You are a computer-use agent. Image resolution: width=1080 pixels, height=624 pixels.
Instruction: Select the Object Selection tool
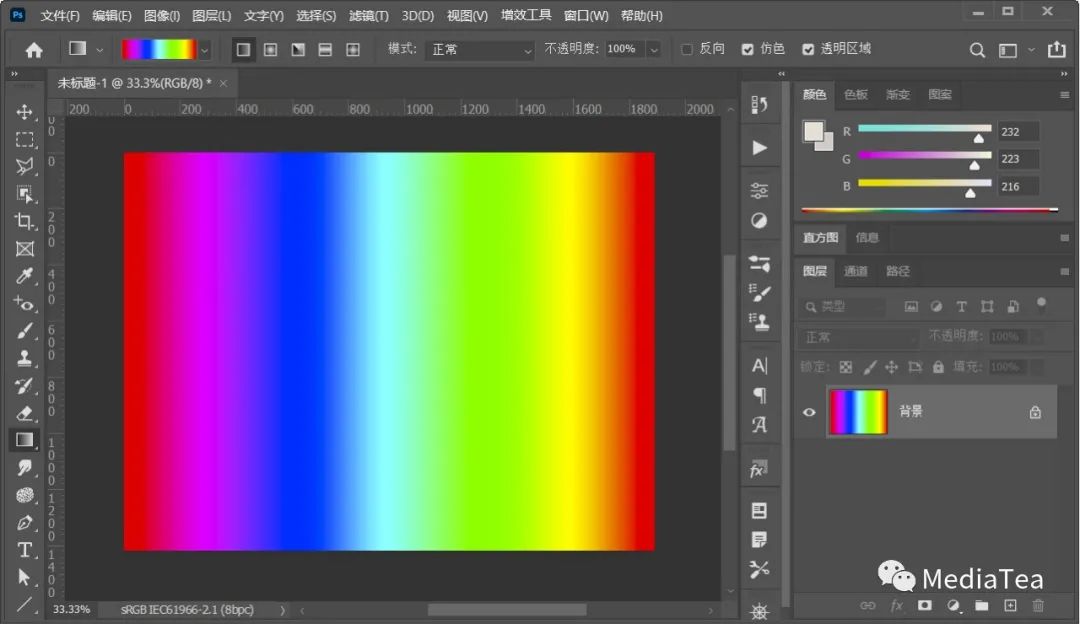point(25,194)
